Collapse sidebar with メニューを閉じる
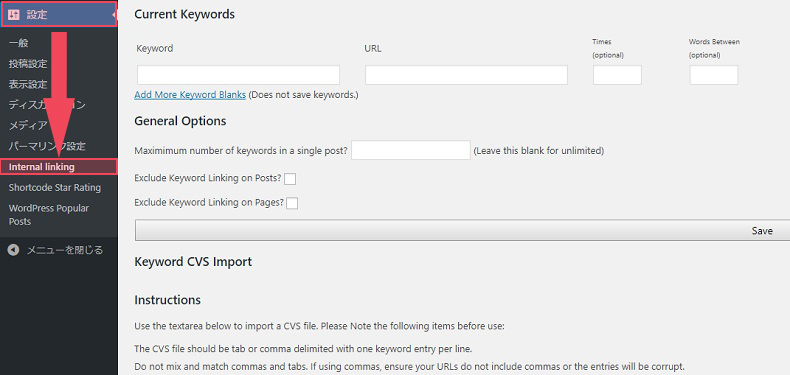 coord(55,250)
